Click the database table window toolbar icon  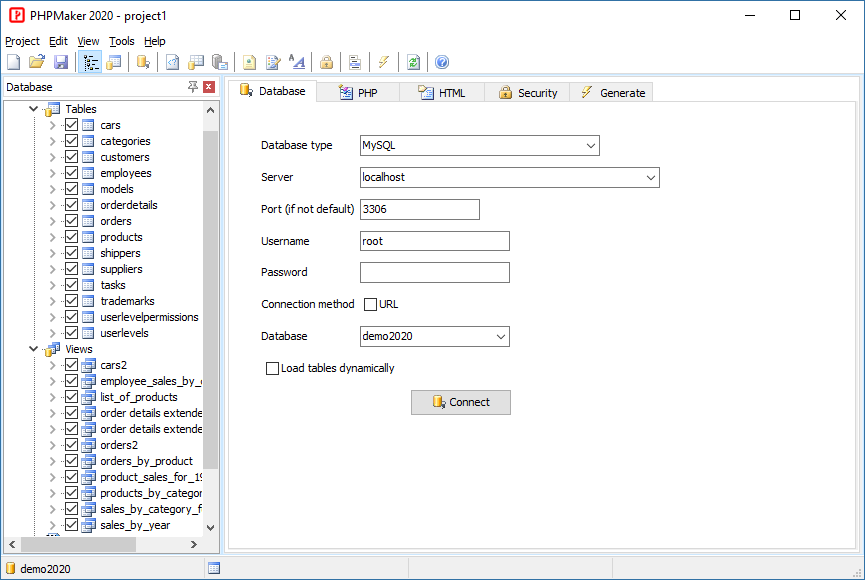114,62
